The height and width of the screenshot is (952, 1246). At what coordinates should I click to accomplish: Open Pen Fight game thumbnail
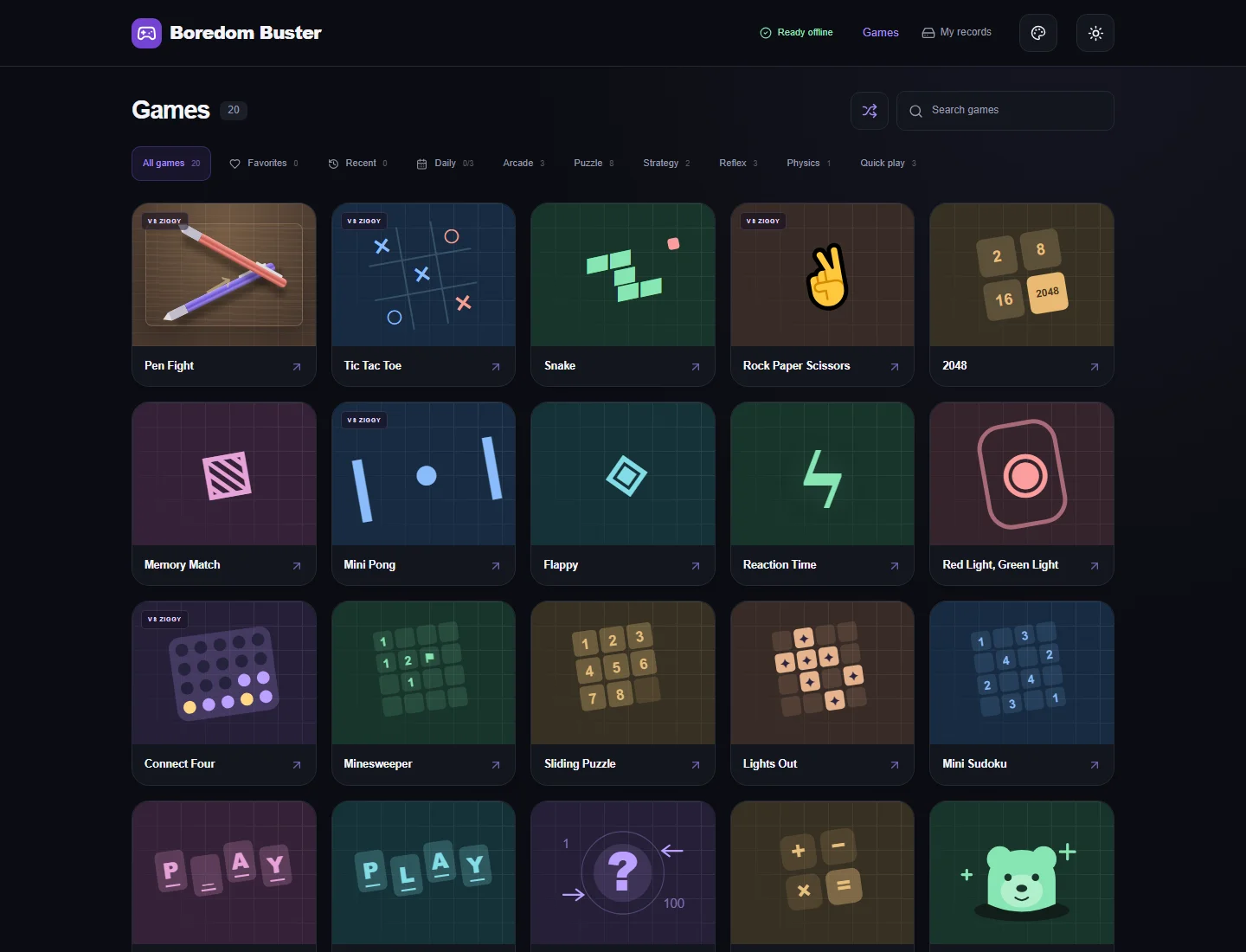click(224, 275)
